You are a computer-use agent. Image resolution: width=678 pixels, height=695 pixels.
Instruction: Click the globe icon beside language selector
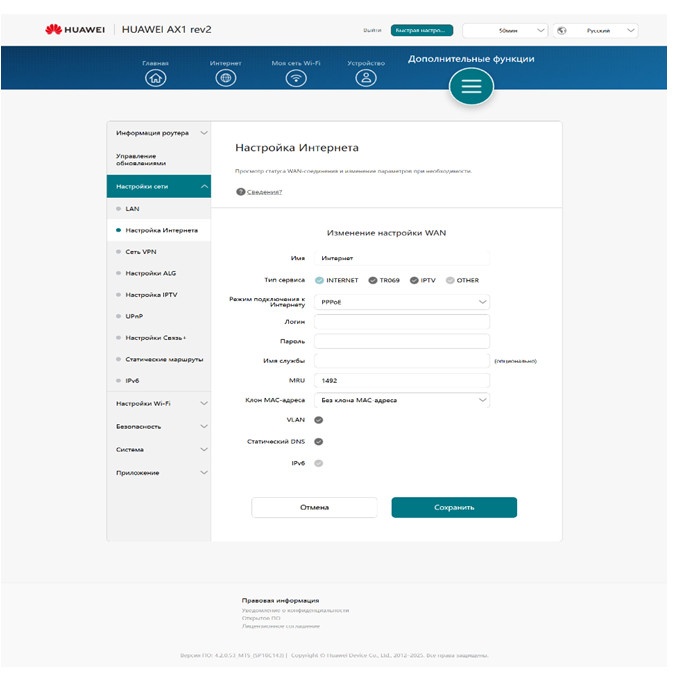[x=562, y=31]
